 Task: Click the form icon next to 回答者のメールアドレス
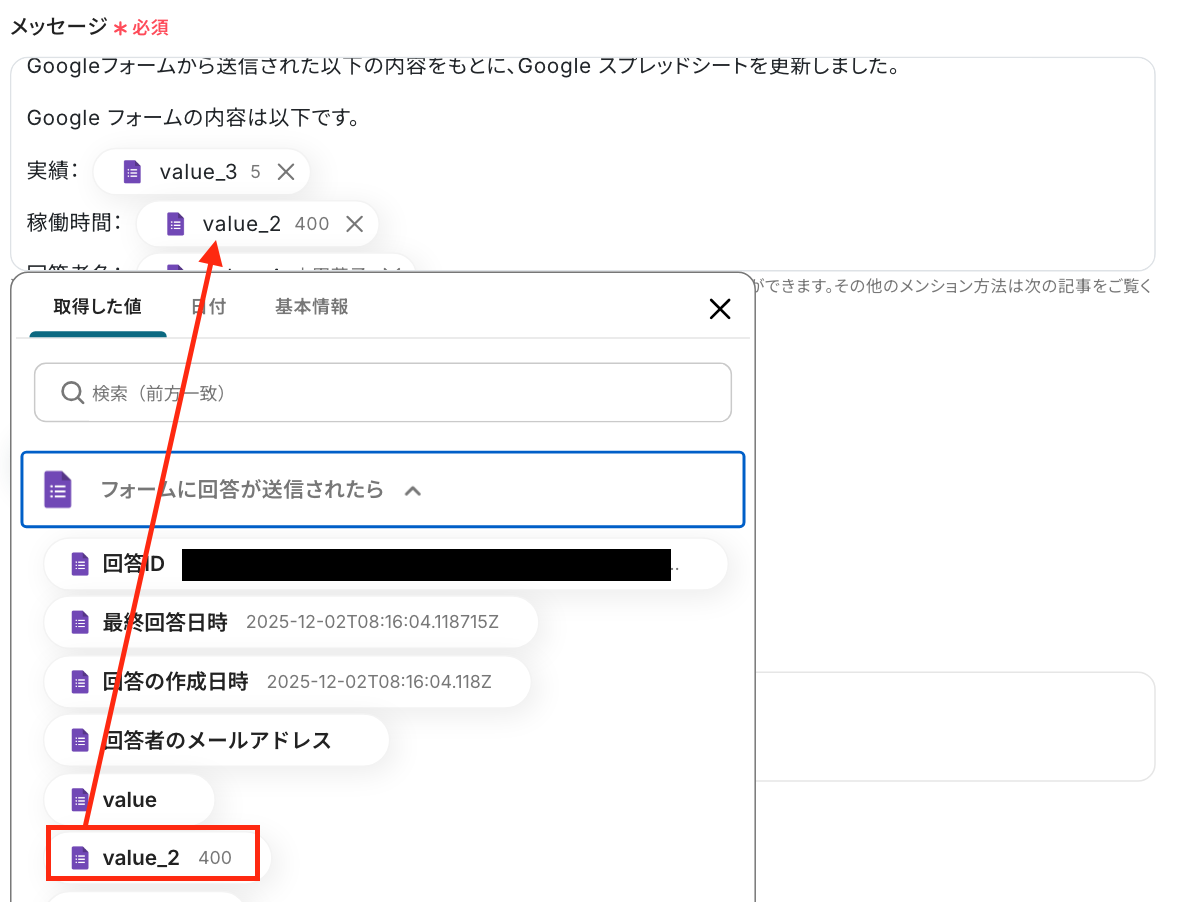80,740
